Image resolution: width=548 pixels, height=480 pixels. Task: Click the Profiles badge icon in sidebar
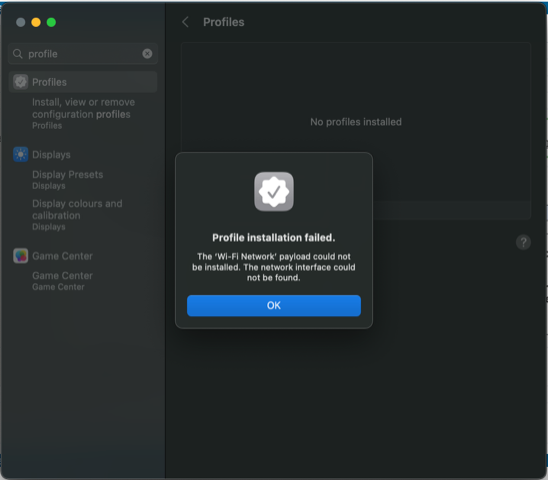[21, 82]
